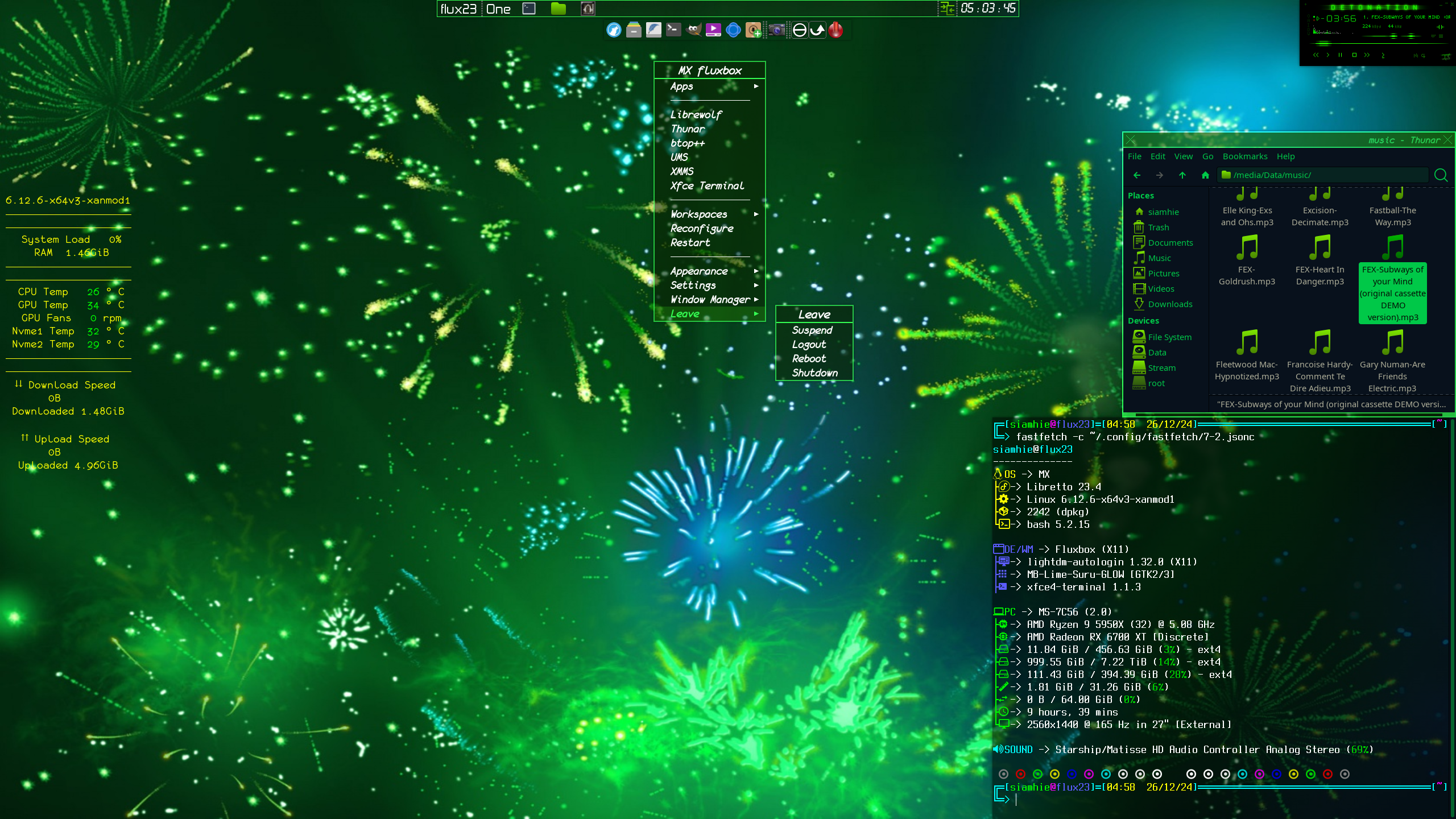Open the purple video player dock icon
The width and height of the screenshot is (1456, 819).
point(713,30)
